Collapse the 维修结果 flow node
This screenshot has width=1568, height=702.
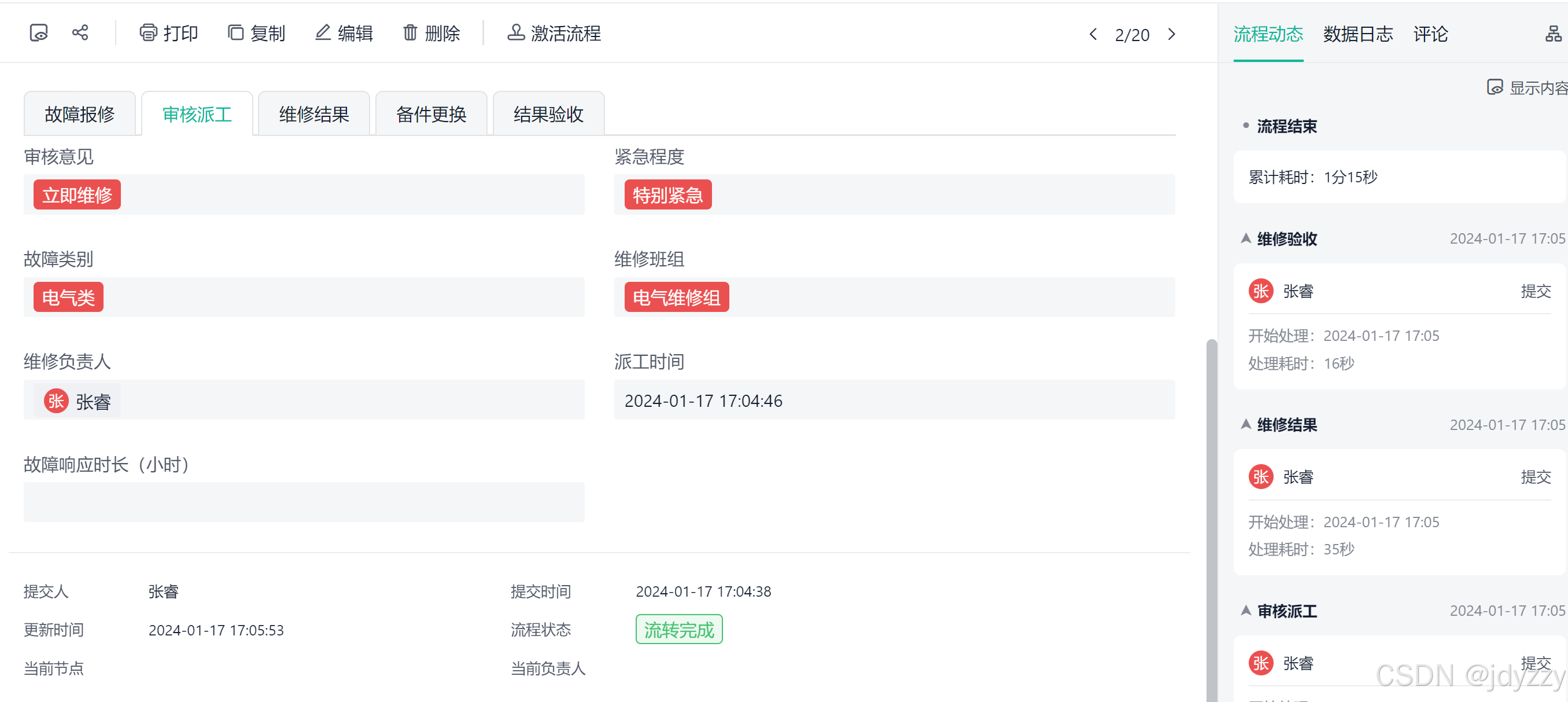click(1246, 424)
